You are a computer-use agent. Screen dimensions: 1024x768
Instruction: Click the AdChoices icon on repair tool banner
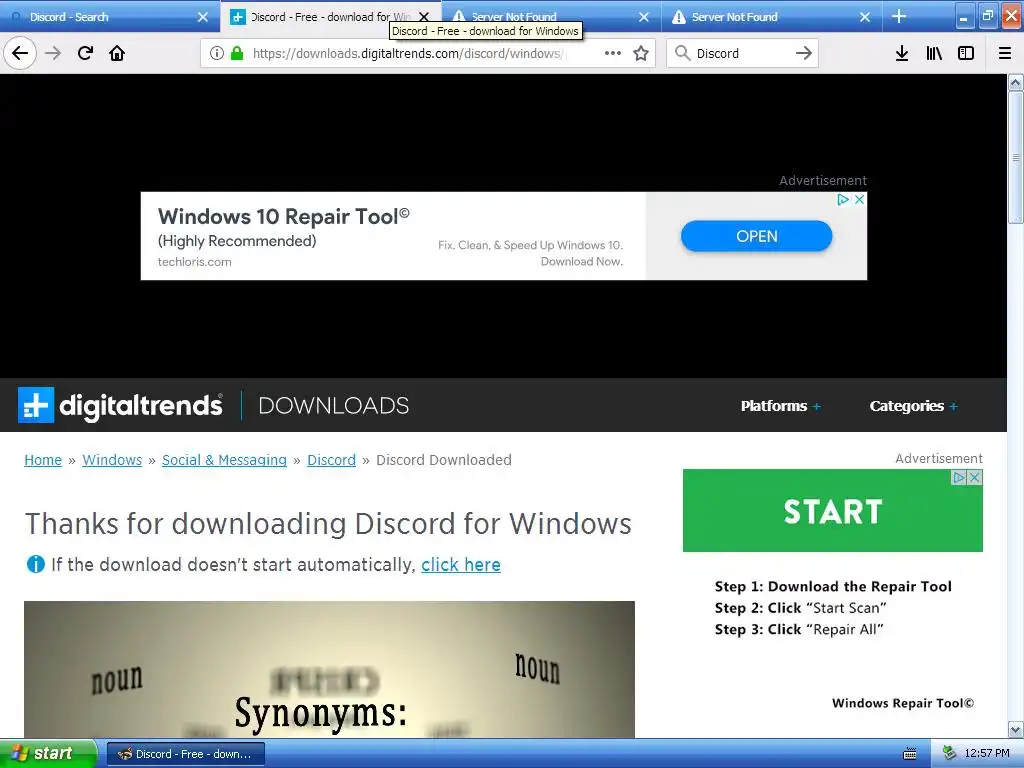click(x=843, y=200)
